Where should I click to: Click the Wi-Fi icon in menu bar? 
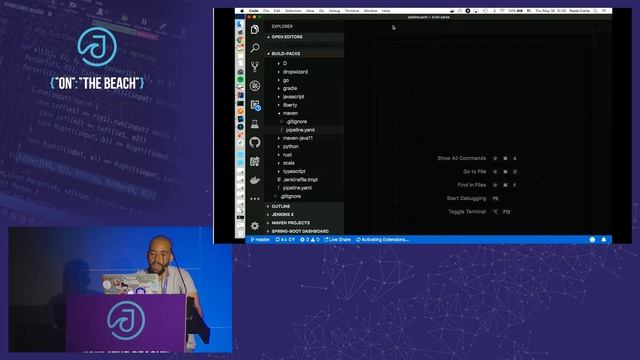click(502, 11)
